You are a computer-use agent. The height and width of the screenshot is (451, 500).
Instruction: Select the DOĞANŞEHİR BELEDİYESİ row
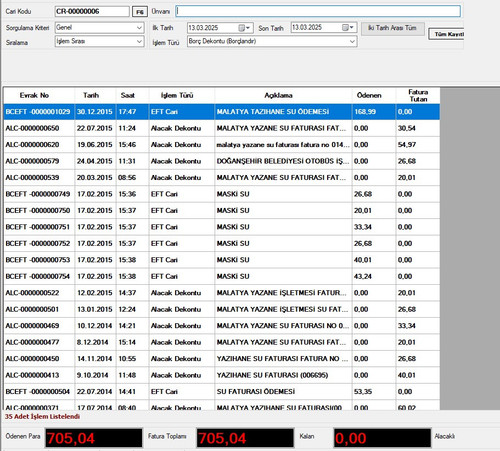222,161
